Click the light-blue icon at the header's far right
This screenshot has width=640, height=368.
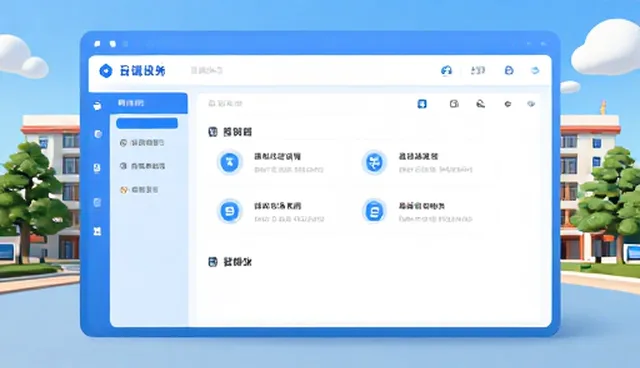tap(535, 71)
